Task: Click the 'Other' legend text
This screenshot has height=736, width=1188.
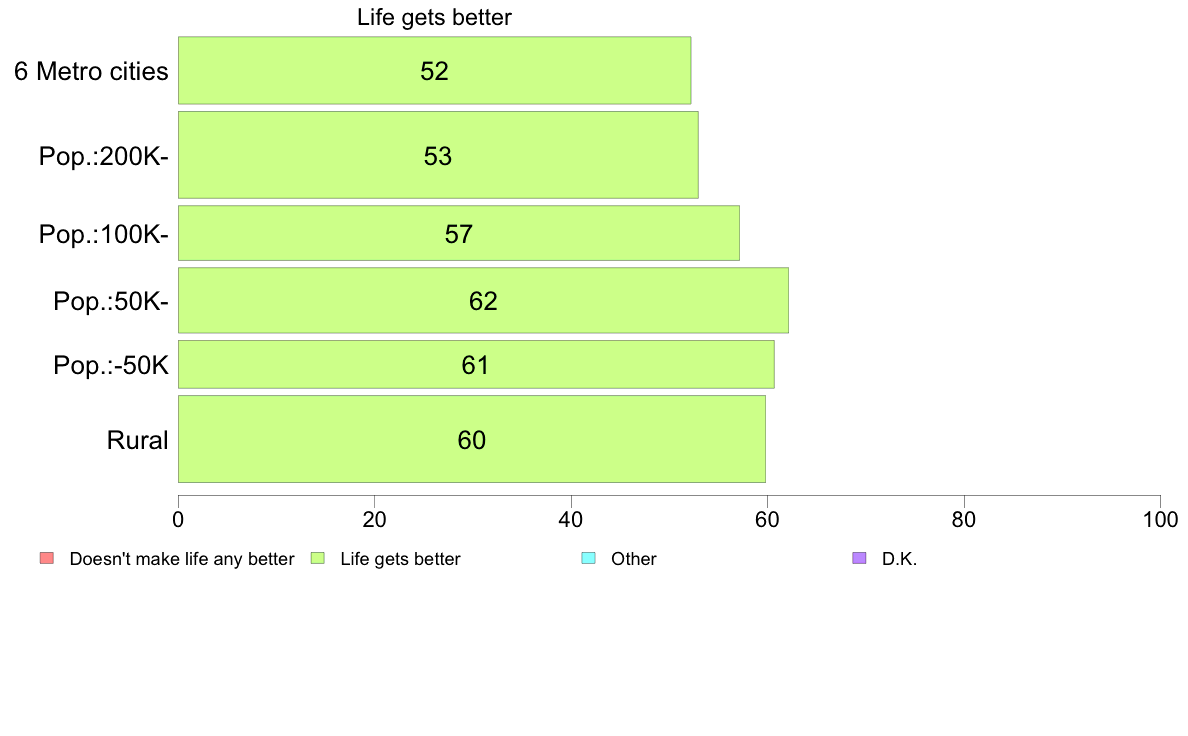Action: (x=633, y=559)
